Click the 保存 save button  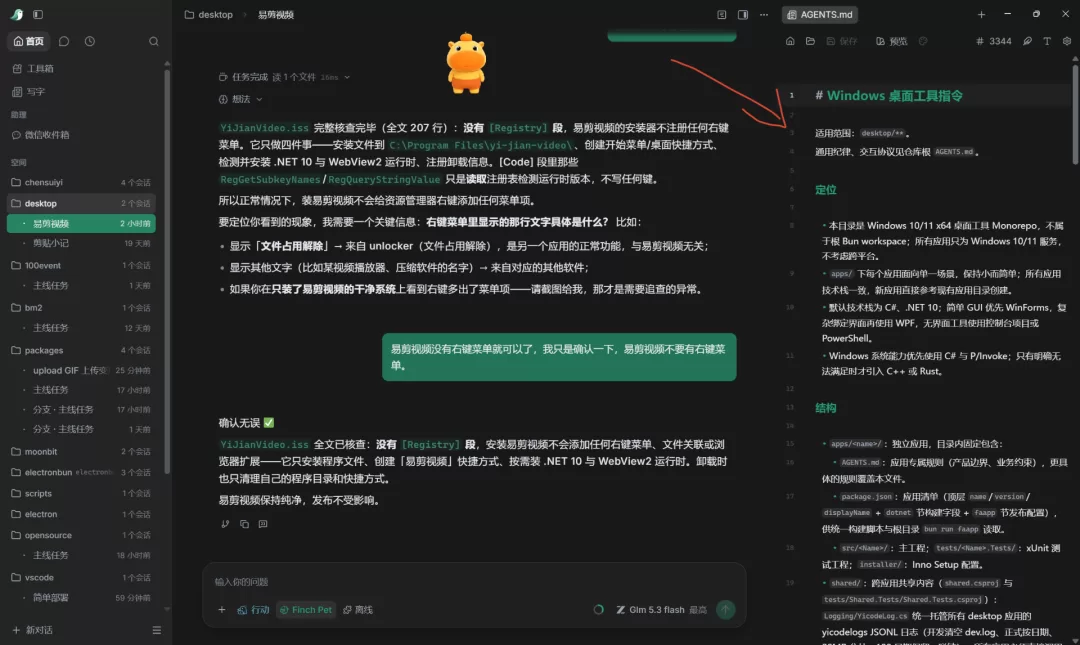[x=842, y=41]
